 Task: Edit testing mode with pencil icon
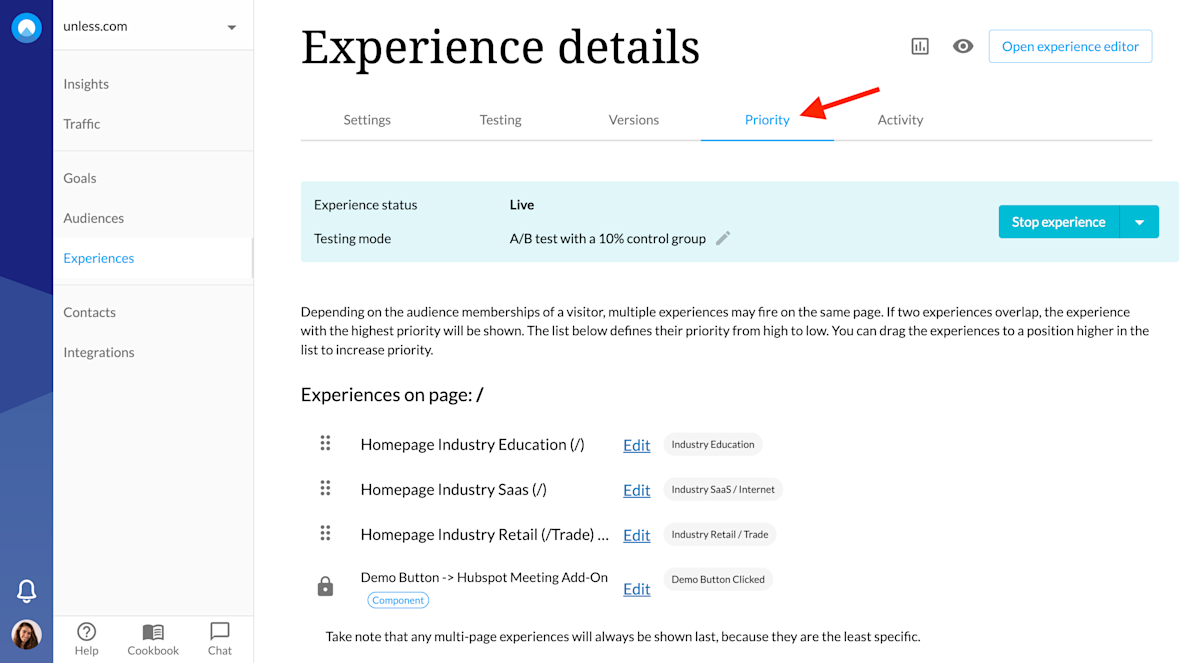pos(723,238)
